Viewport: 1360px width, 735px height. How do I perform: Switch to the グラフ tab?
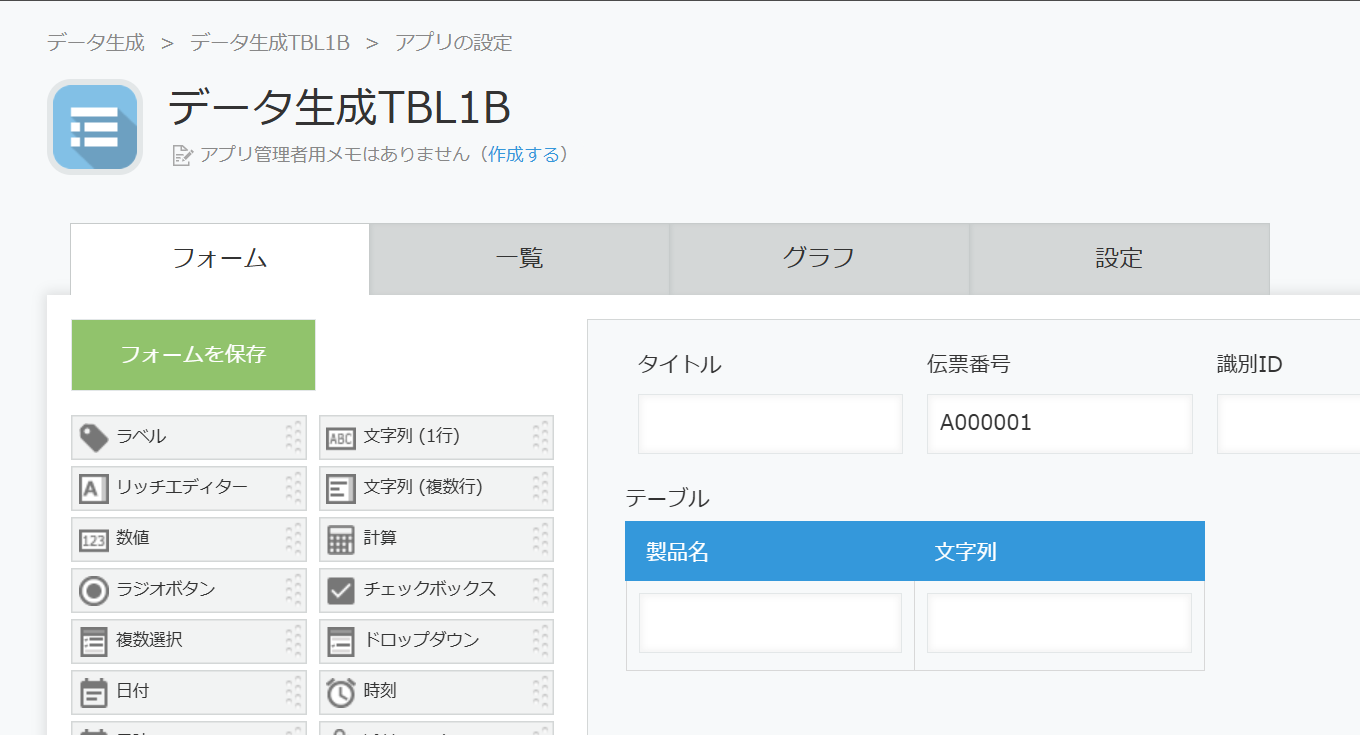click(819, 259)
